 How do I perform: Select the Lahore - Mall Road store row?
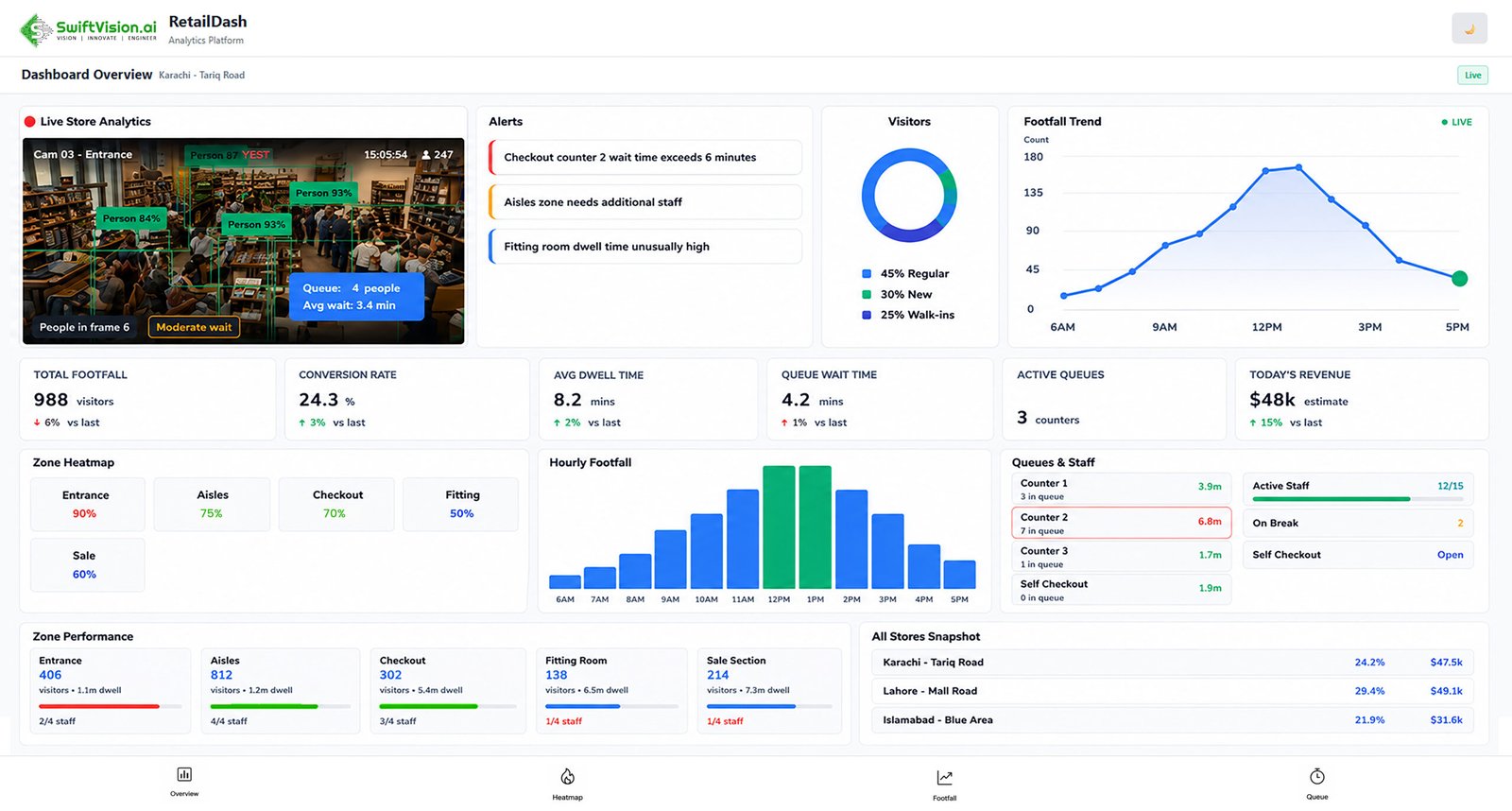[x=1172, y=692]
